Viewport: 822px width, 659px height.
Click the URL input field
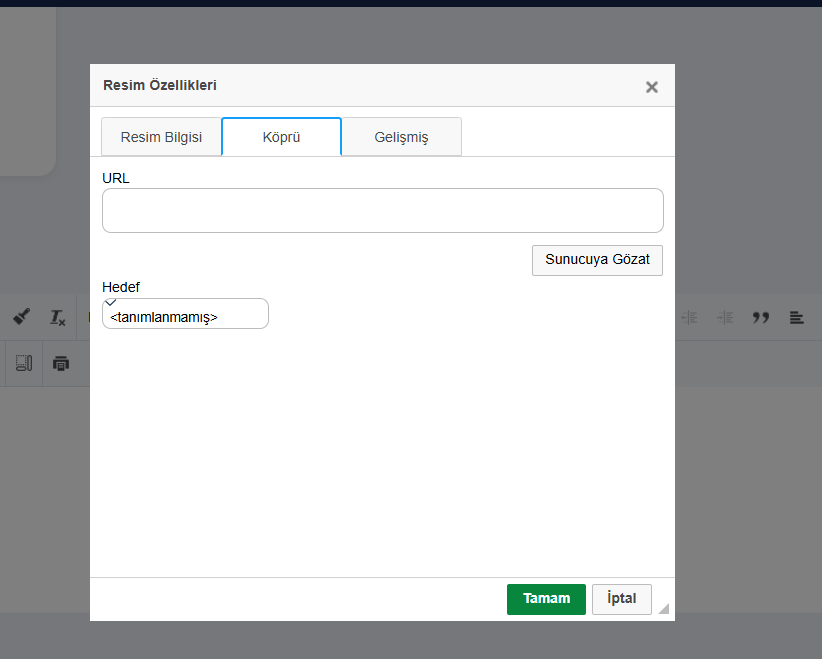383,210
